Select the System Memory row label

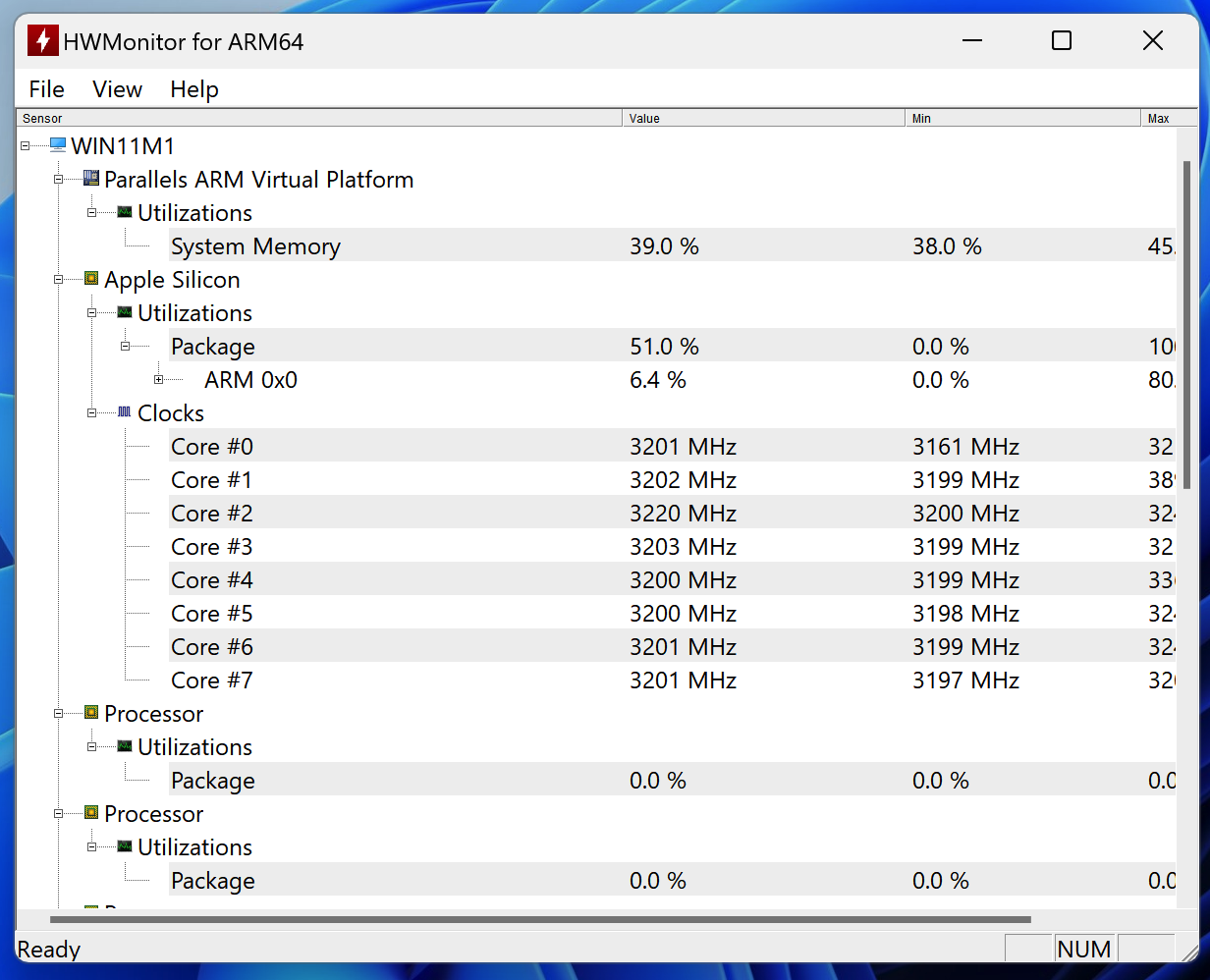click(255, 246)
